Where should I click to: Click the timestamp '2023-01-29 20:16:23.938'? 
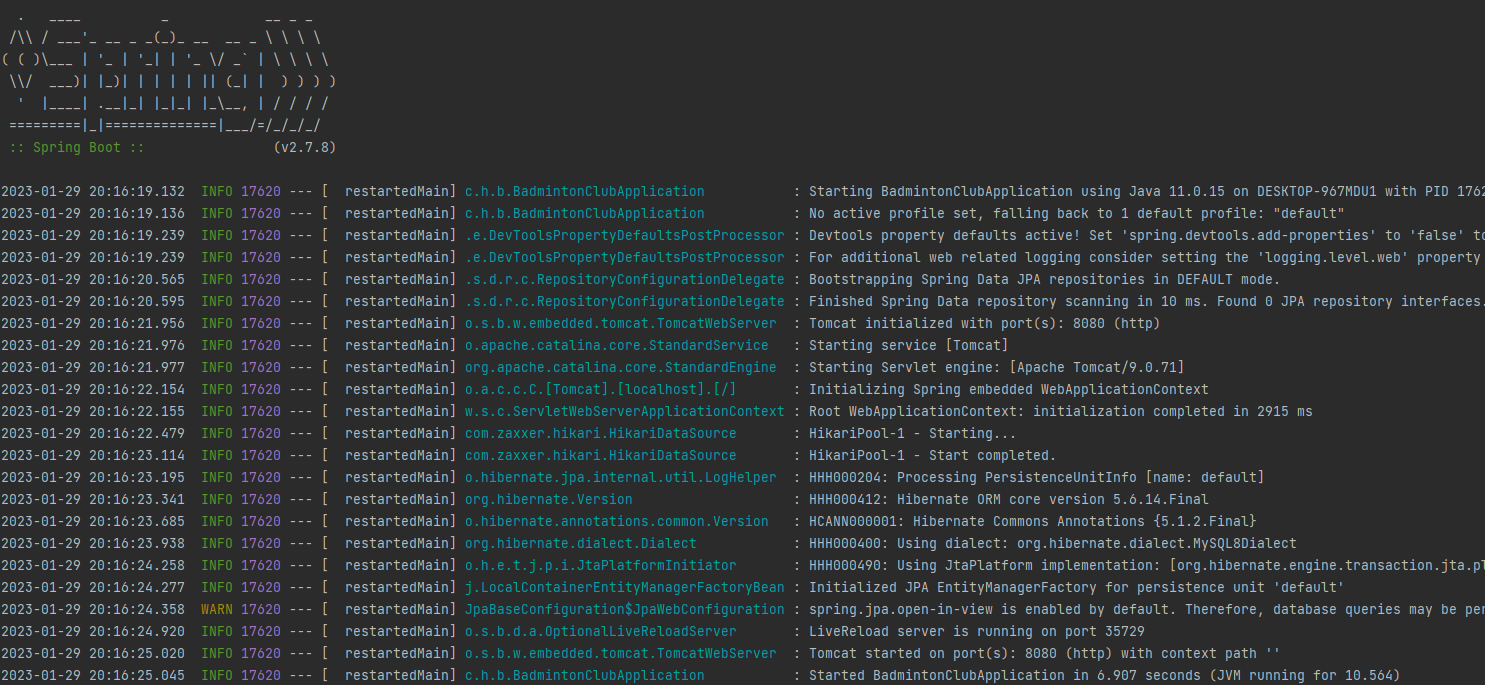93,543
